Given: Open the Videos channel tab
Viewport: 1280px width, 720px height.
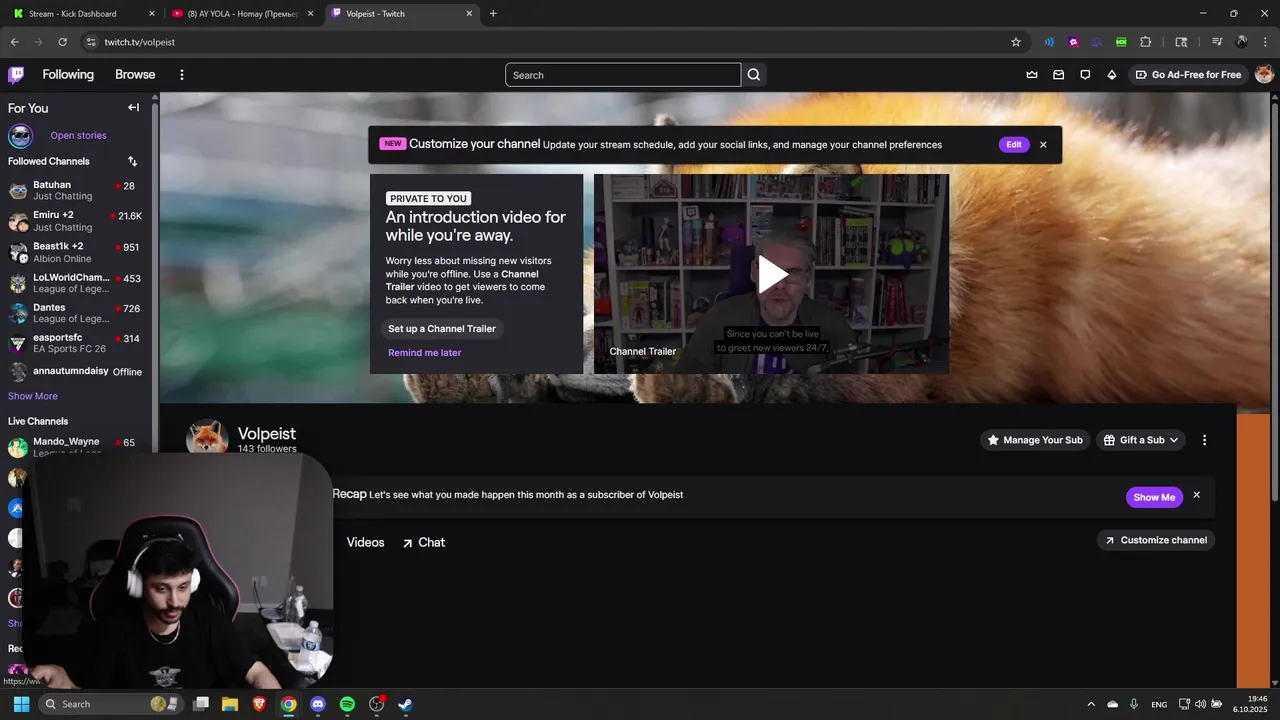Looking at the screenshot, I should point(365,542).
